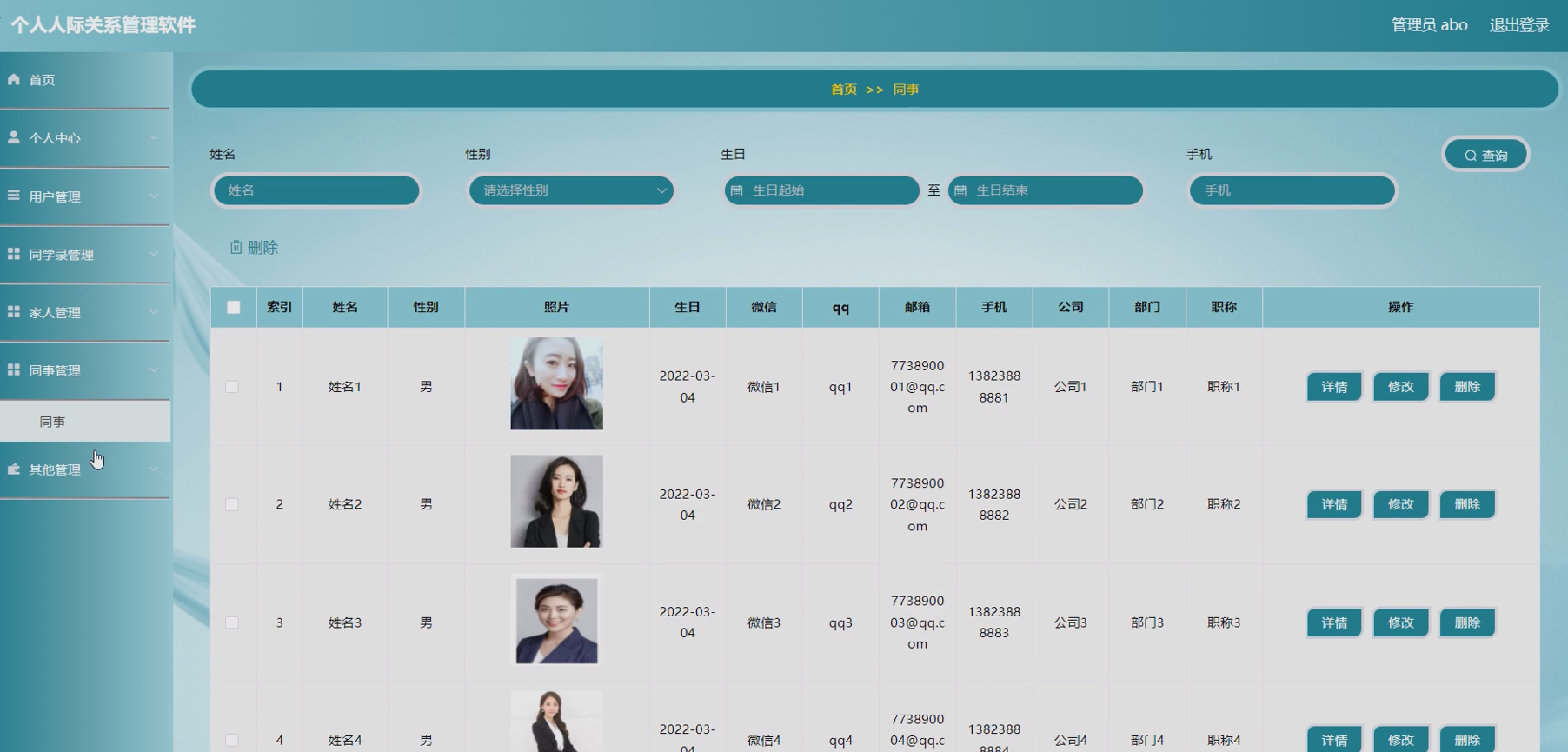The height and width of the screenshot is (752, 1568).
Task: Click 详情 for 姓名1
Action: point(1334,387)
